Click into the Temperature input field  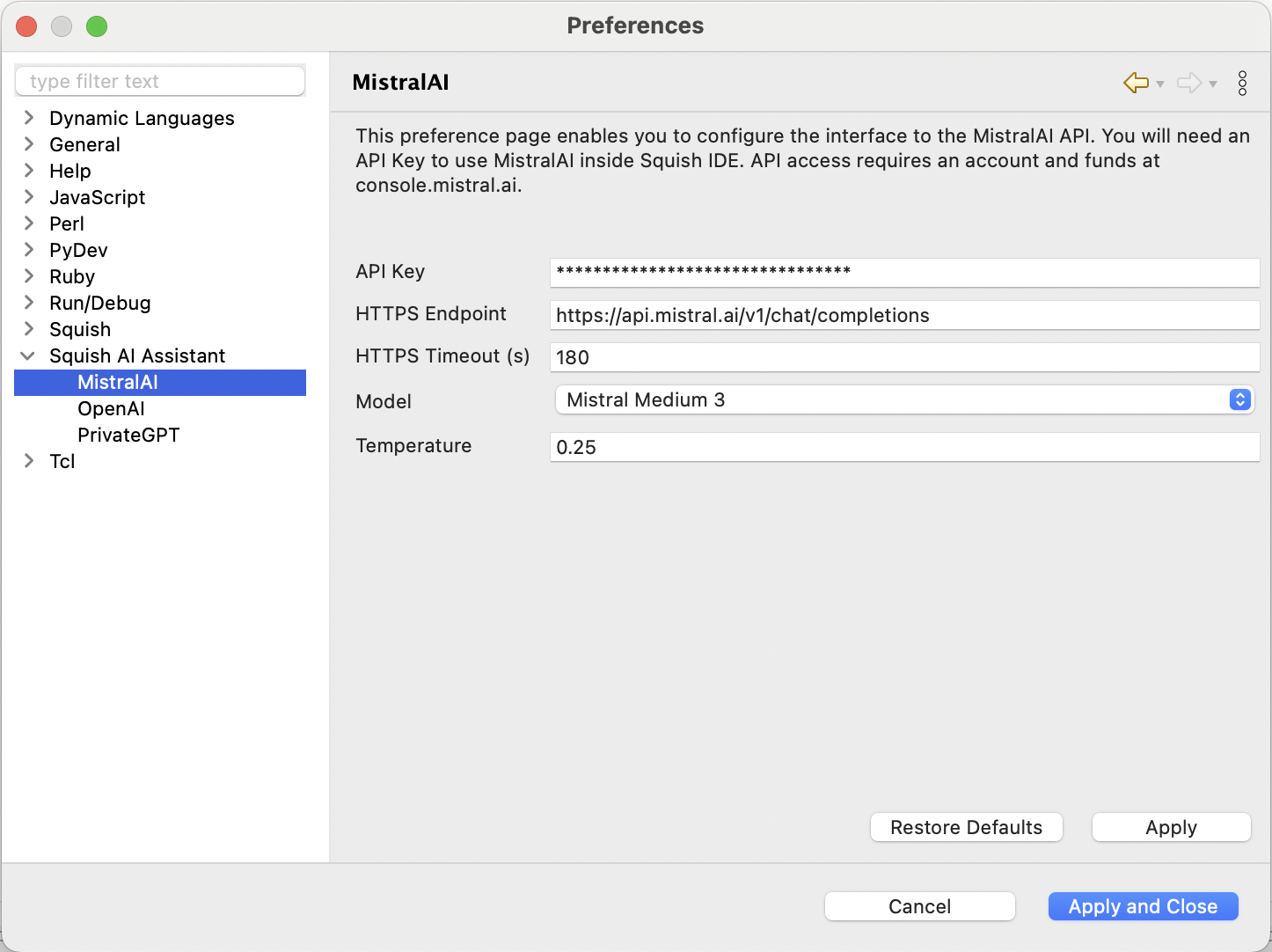(x=904, y=447)
